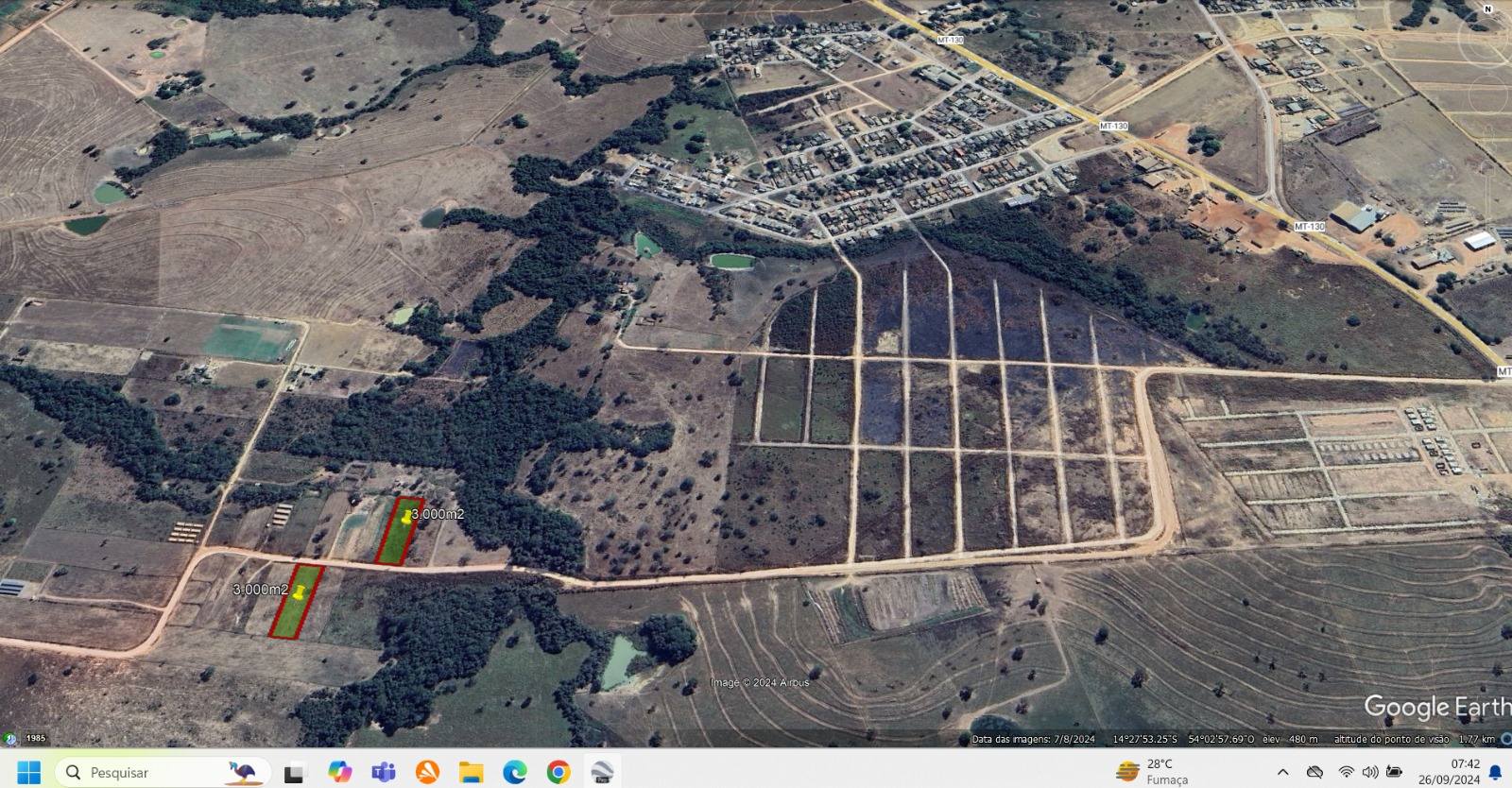Open the Windows Start menu

[29, 771]
